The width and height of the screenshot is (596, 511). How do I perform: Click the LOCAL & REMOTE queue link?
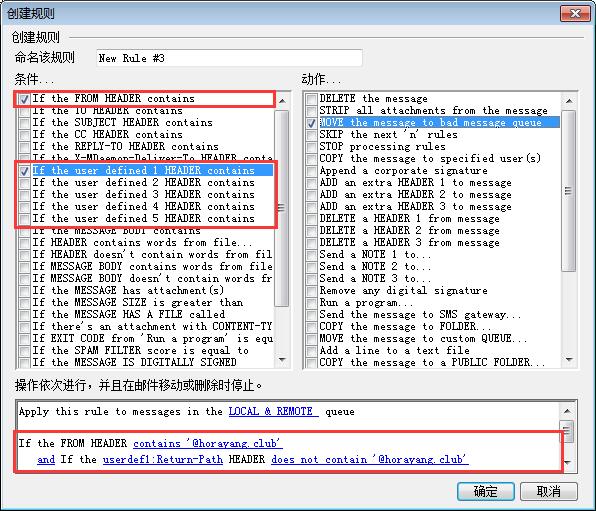click(273, 412)
